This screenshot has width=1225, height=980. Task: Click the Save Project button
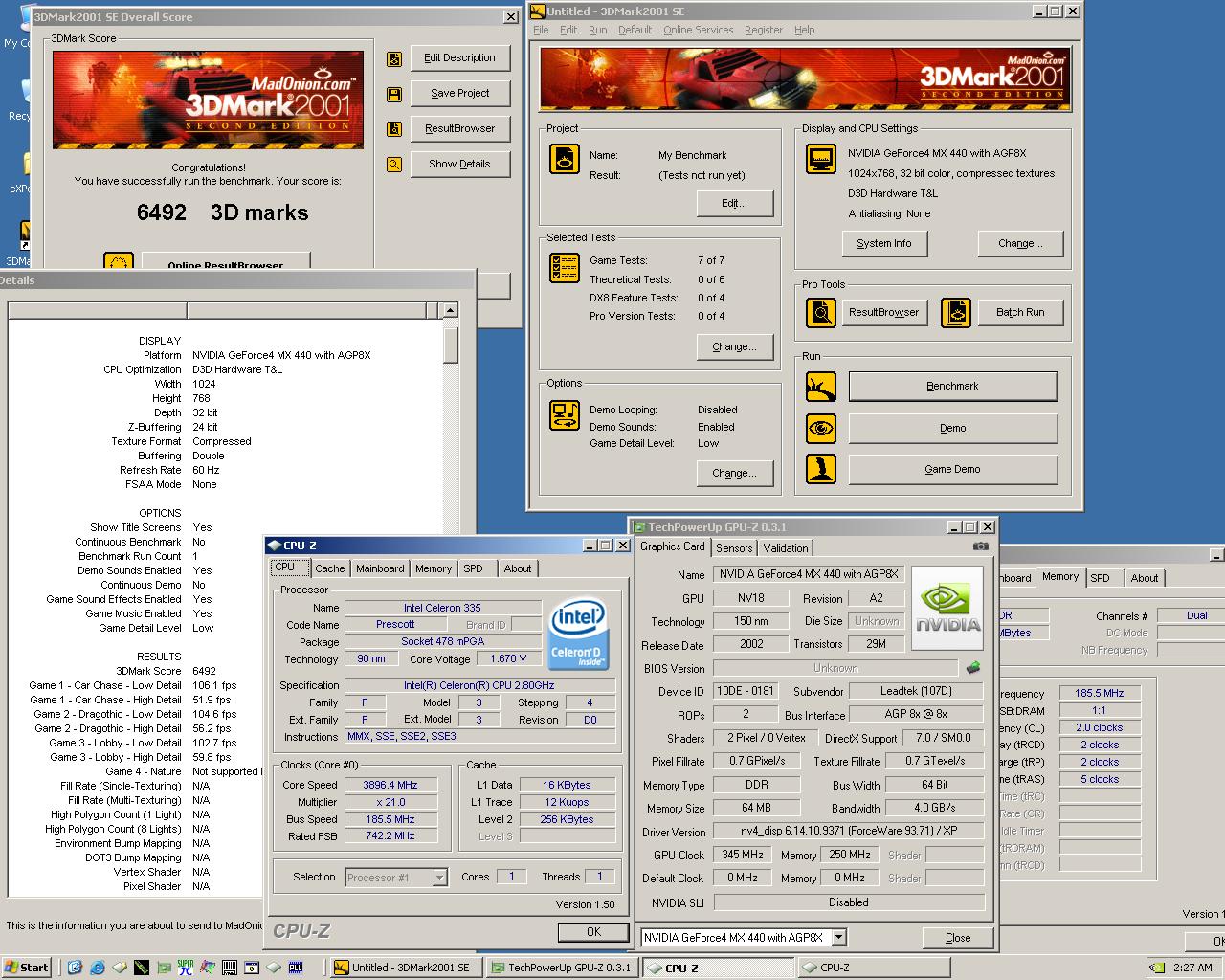pos(460,94)
